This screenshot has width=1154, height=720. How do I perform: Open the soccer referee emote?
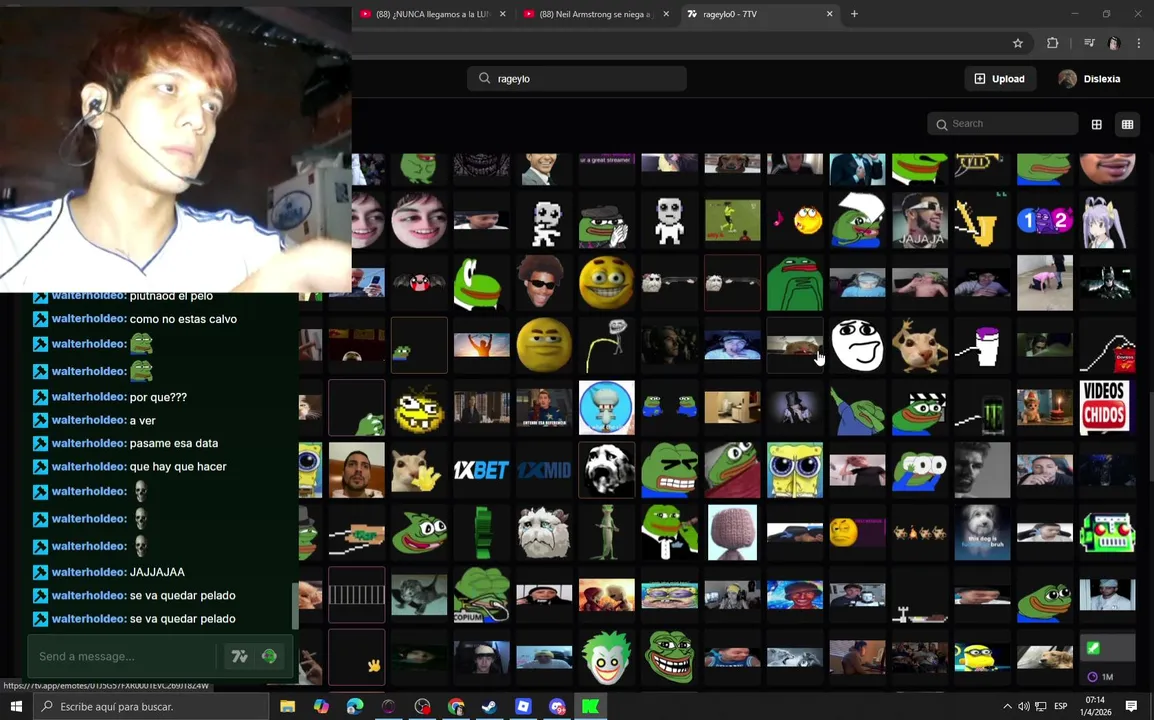click(732, 219)
